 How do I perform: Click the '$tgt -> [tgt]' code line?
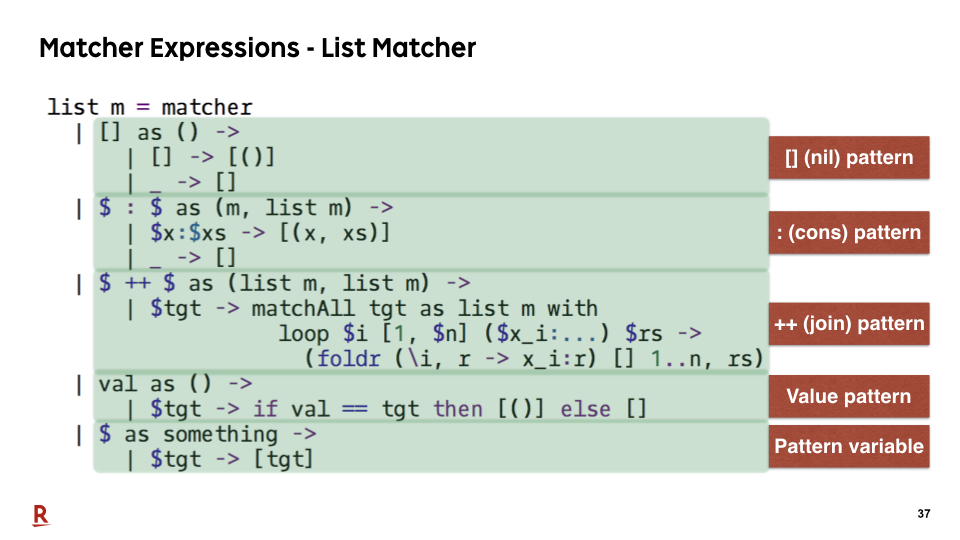coord(231,460)
